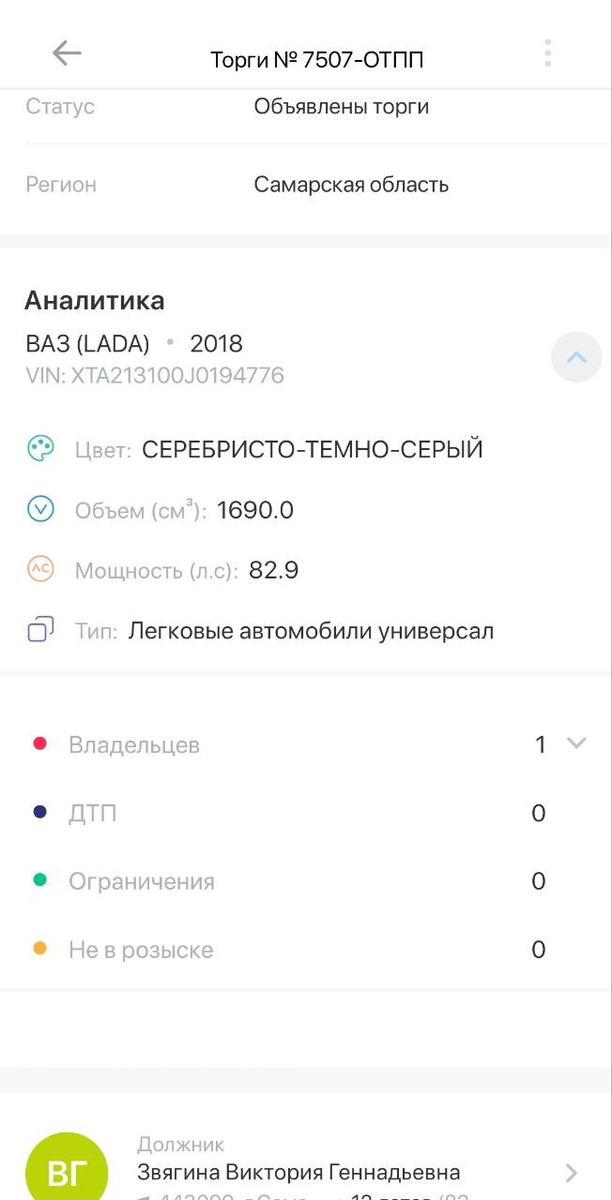612x1200 pixels.
Task: Collapse the Аналитика card with the up chevron
Action: [x=576, y=357]
